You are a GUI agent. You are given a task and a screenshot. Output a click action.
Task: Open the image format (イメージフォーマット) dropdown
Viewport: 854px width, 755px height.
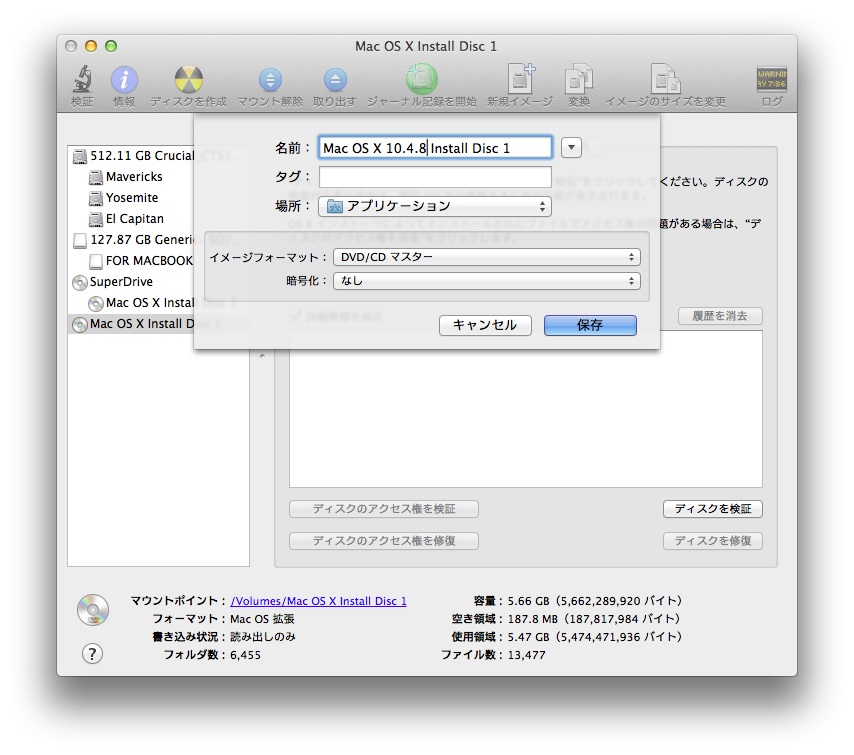tap(487, 257)
